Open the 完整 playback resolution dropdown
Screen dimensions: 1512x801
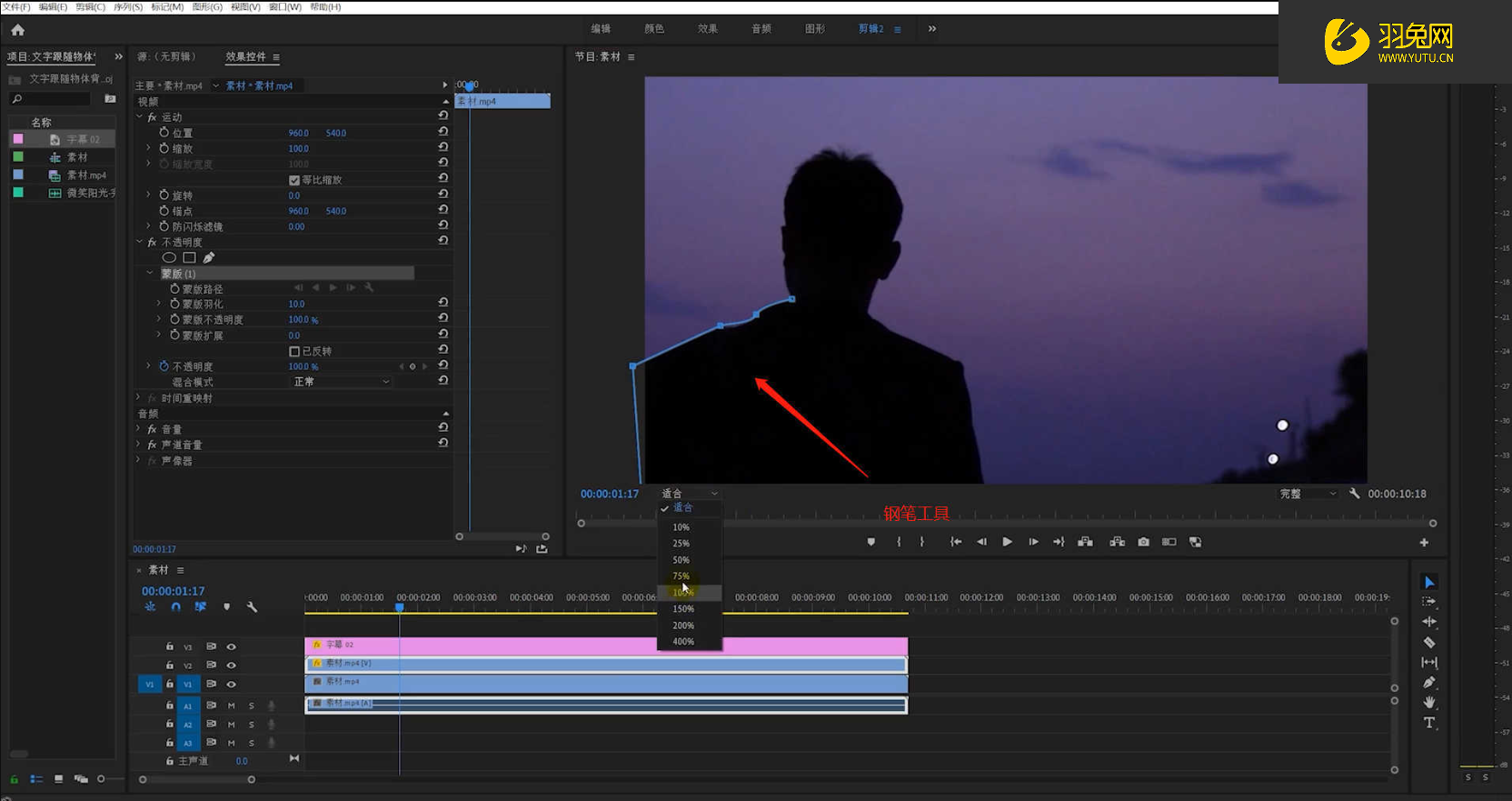(1308, 494)
